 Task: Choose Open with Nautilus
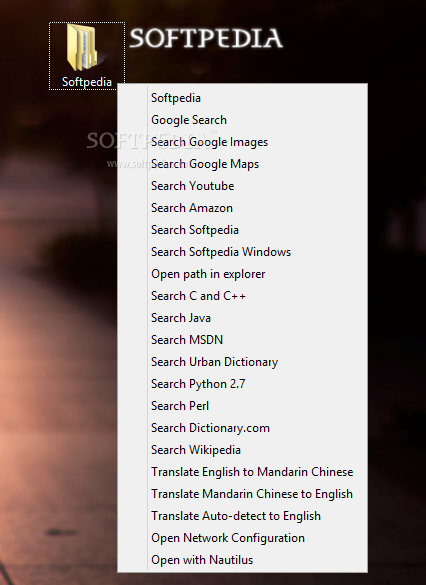tap(242, 560)
